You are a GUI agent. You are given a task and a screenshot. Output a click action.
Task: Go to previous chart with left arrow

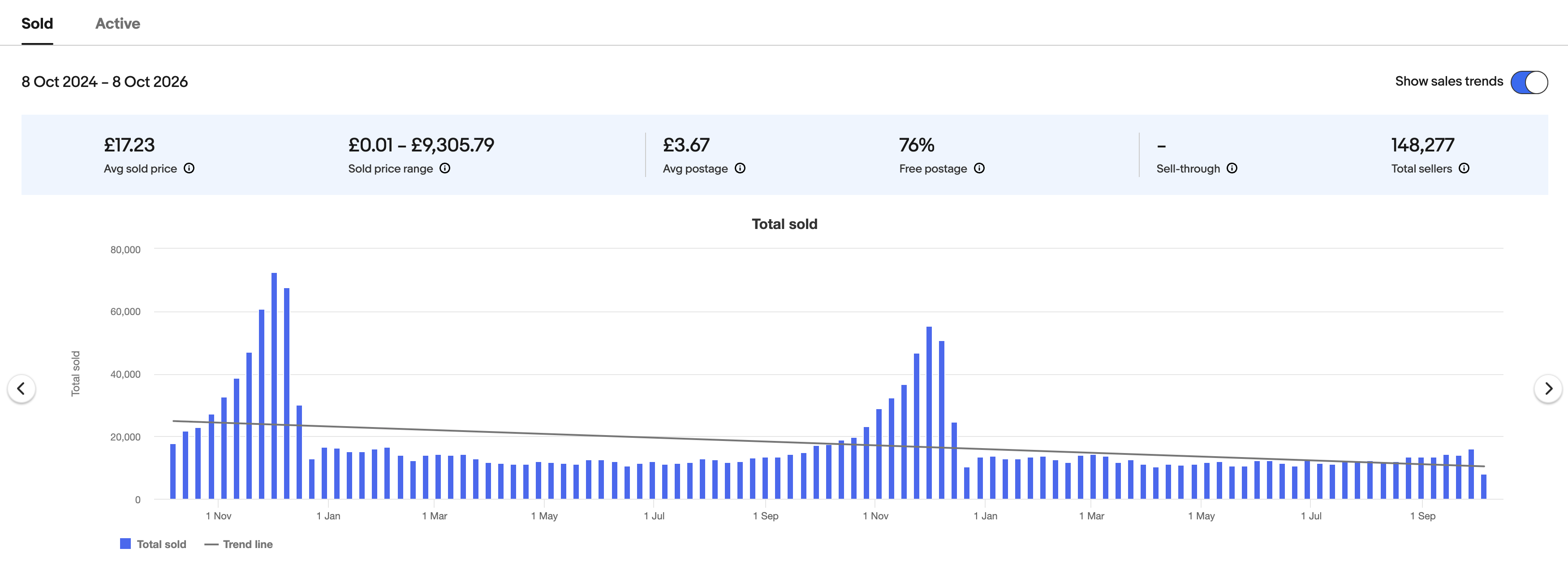(x=22, y=389)
